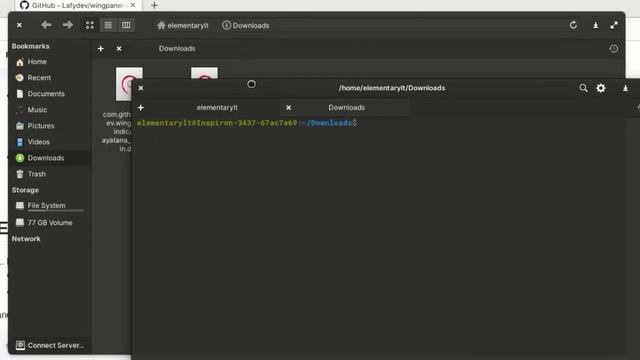This screenshot has width=640, height=360.
Task: Close the Downloads tab in Files
Action: (119, 49)
